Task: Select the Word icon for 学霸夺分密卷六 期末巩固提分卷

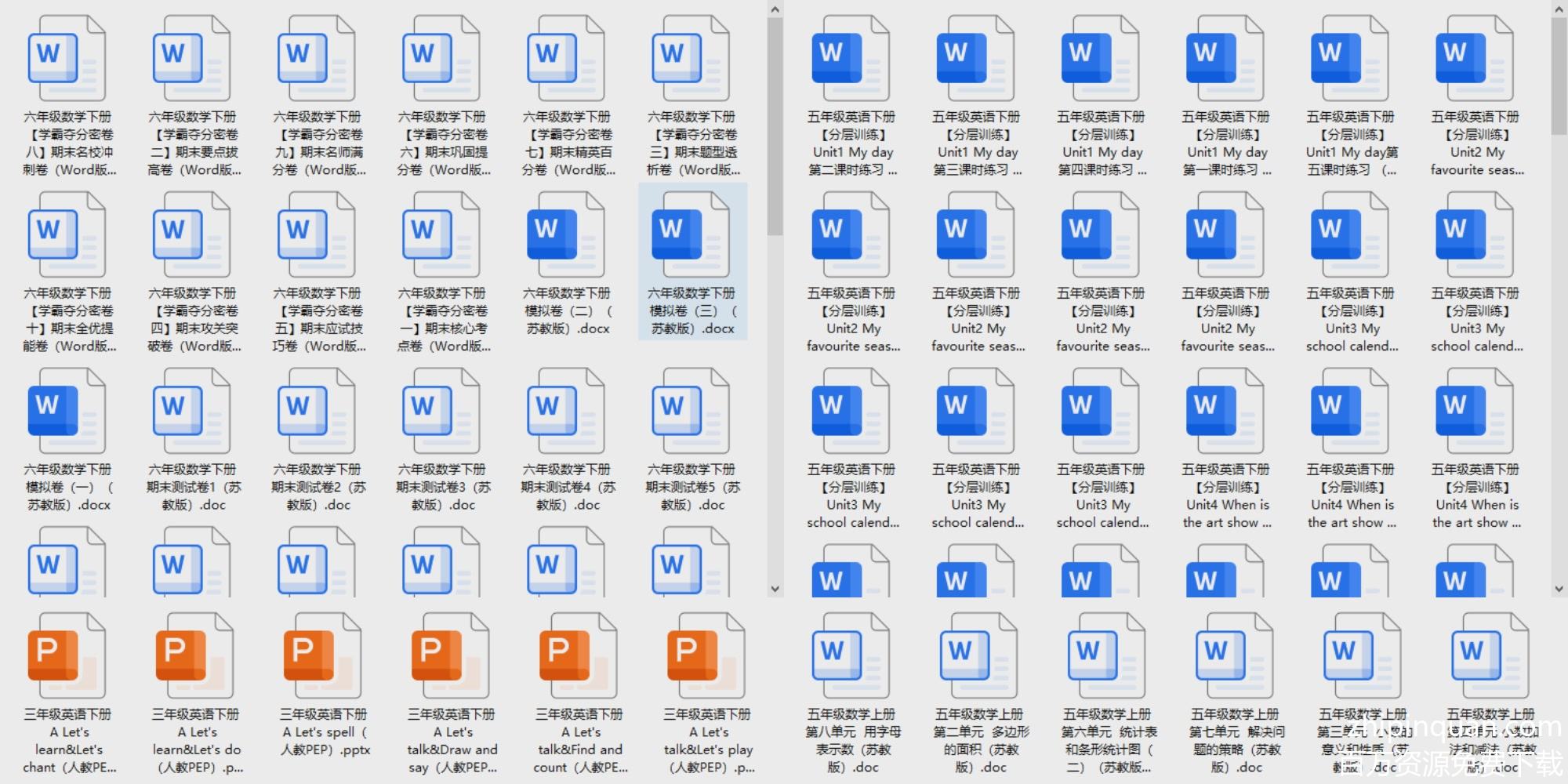Action: pos(441,59)
